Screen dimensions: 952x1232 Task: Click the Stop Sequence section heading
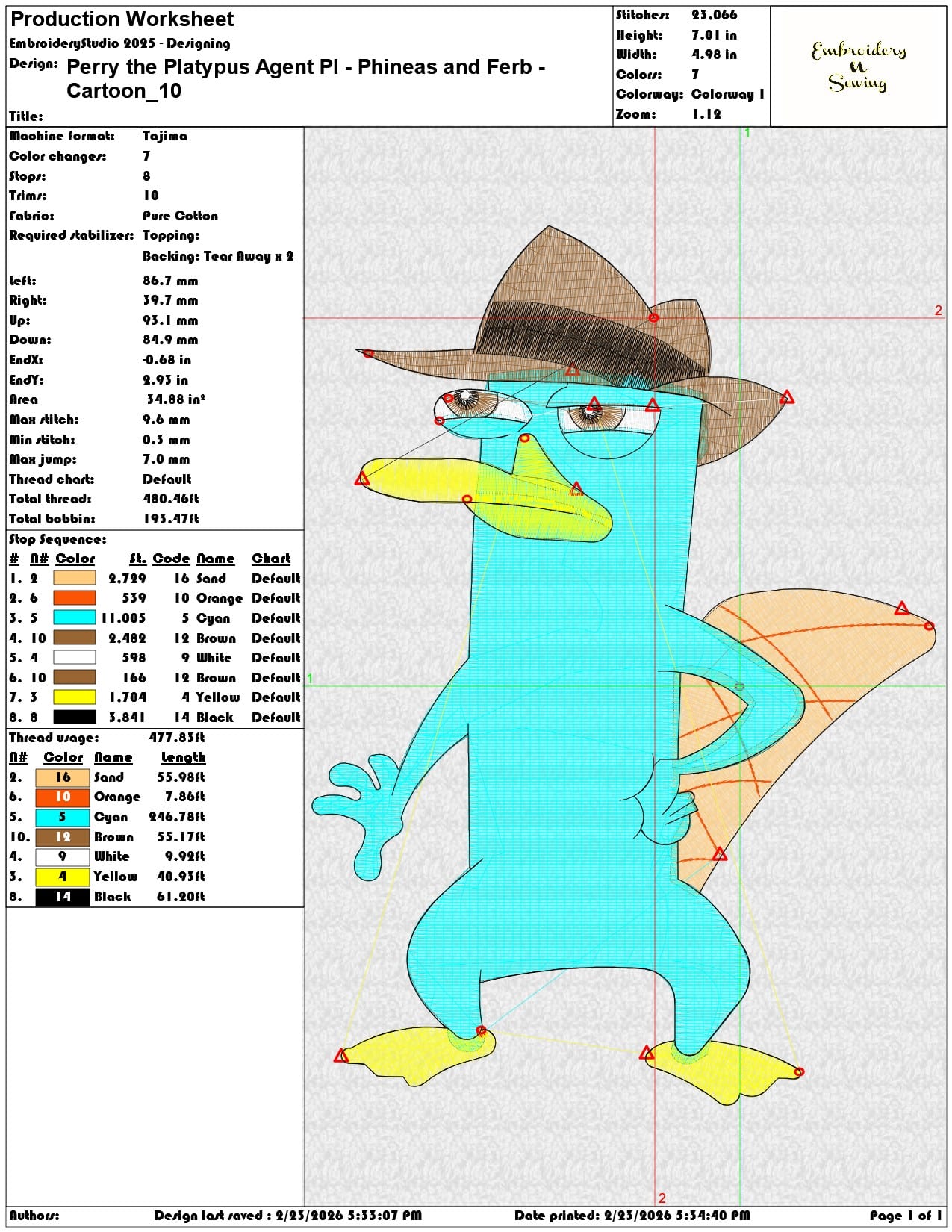click(57, 539)
